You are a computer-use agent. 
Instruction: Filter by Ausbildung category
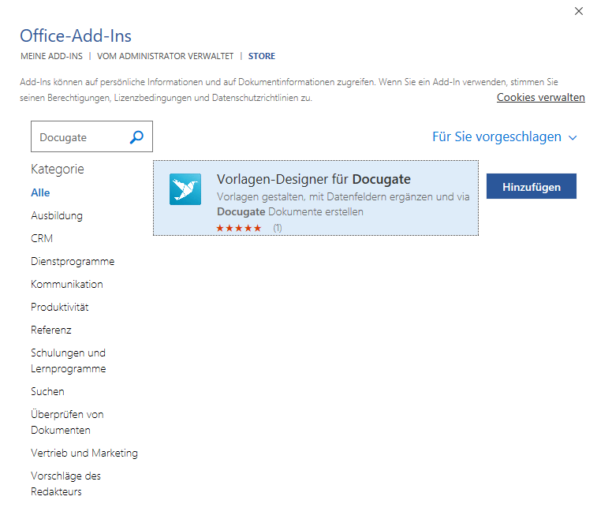pyautogui.click(x=57, y=215)
